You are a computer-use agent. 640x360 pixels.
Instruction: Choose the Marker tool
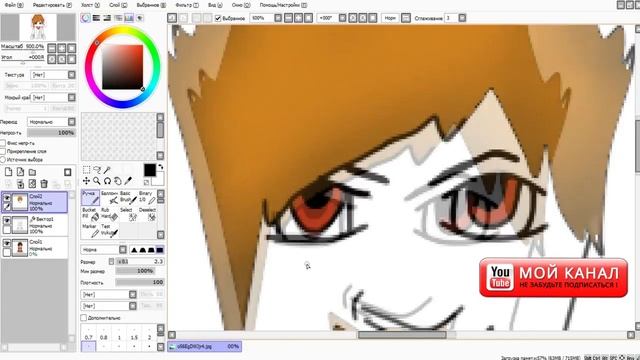click(x=90, y=231)
